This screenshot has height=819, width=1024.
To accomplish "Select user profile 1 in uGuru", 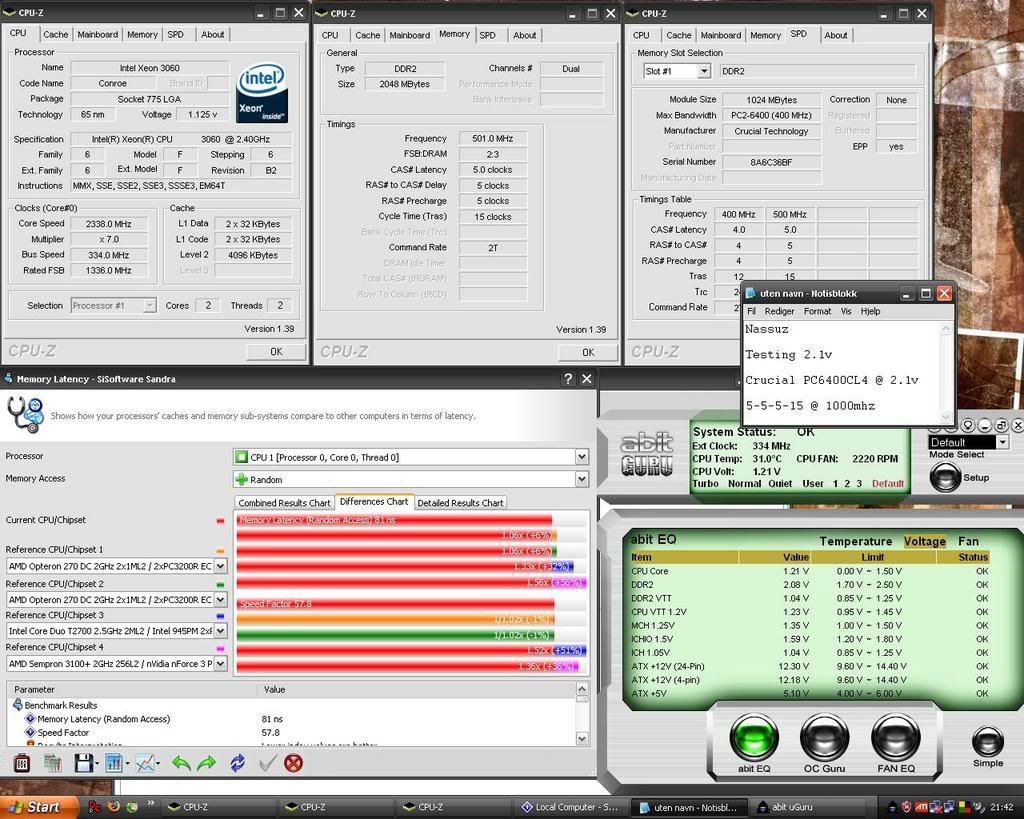I will click(x=835, y=483).
